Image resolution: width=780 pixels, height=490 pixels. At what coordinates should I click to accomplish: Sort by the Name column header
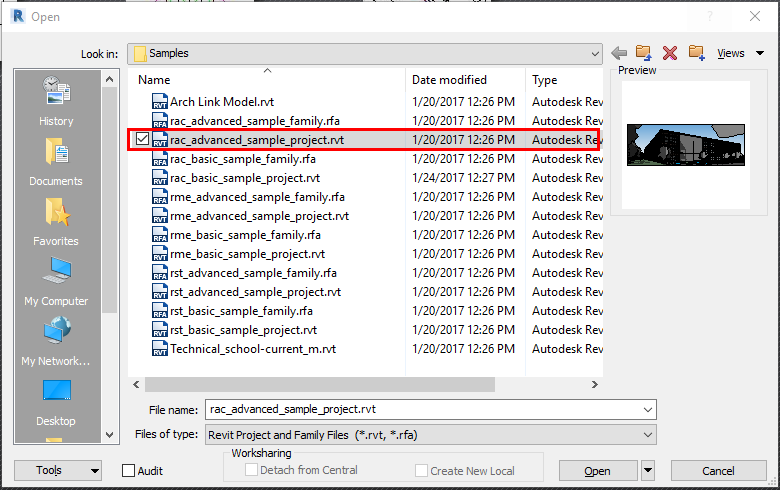pyautogui.click(x=154, y=80)
